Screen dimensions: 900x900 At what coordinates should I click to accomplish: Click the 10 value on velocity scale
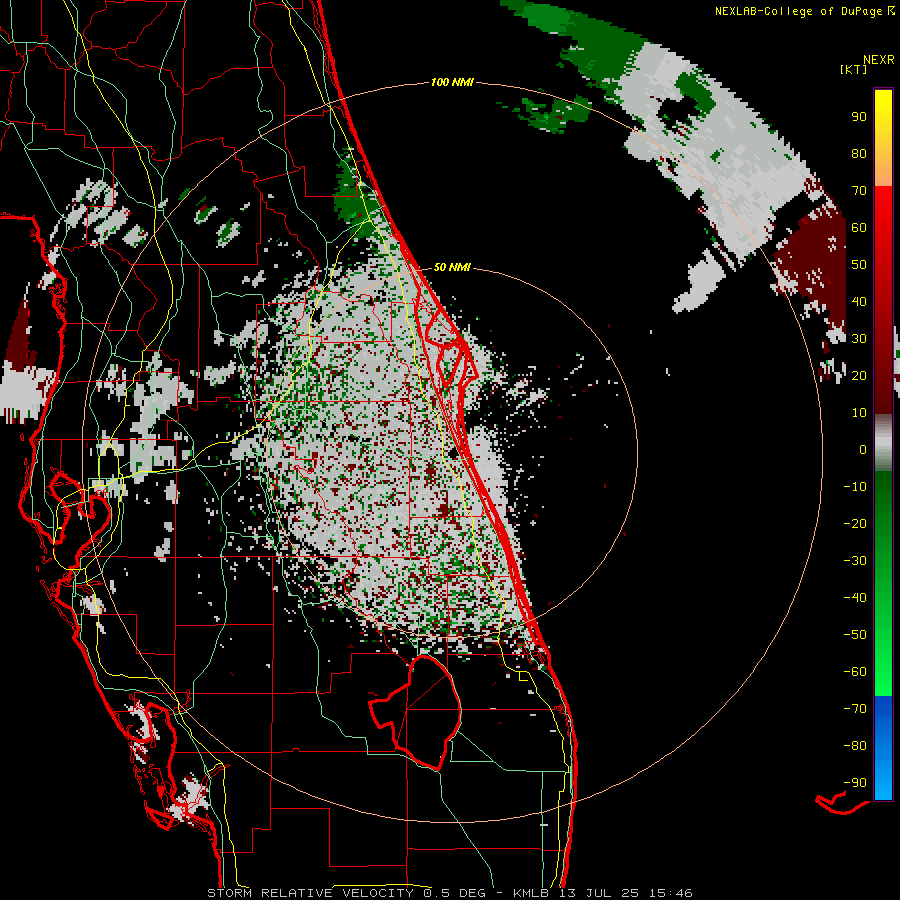click(859, 413)
